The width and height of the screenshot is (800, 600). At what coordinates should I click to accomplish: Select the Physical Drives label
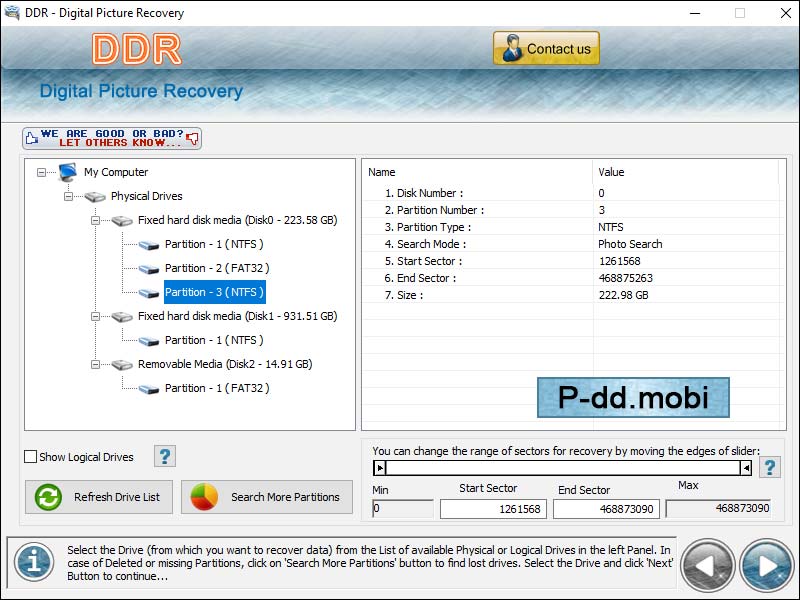pos(146,196)
